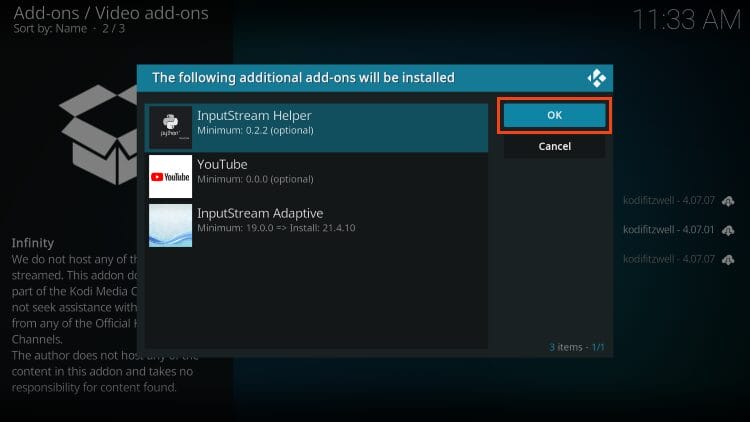
Task: Click the 'Minimum: 0.0.0 (optional)' text
Action: pos(255,179)
